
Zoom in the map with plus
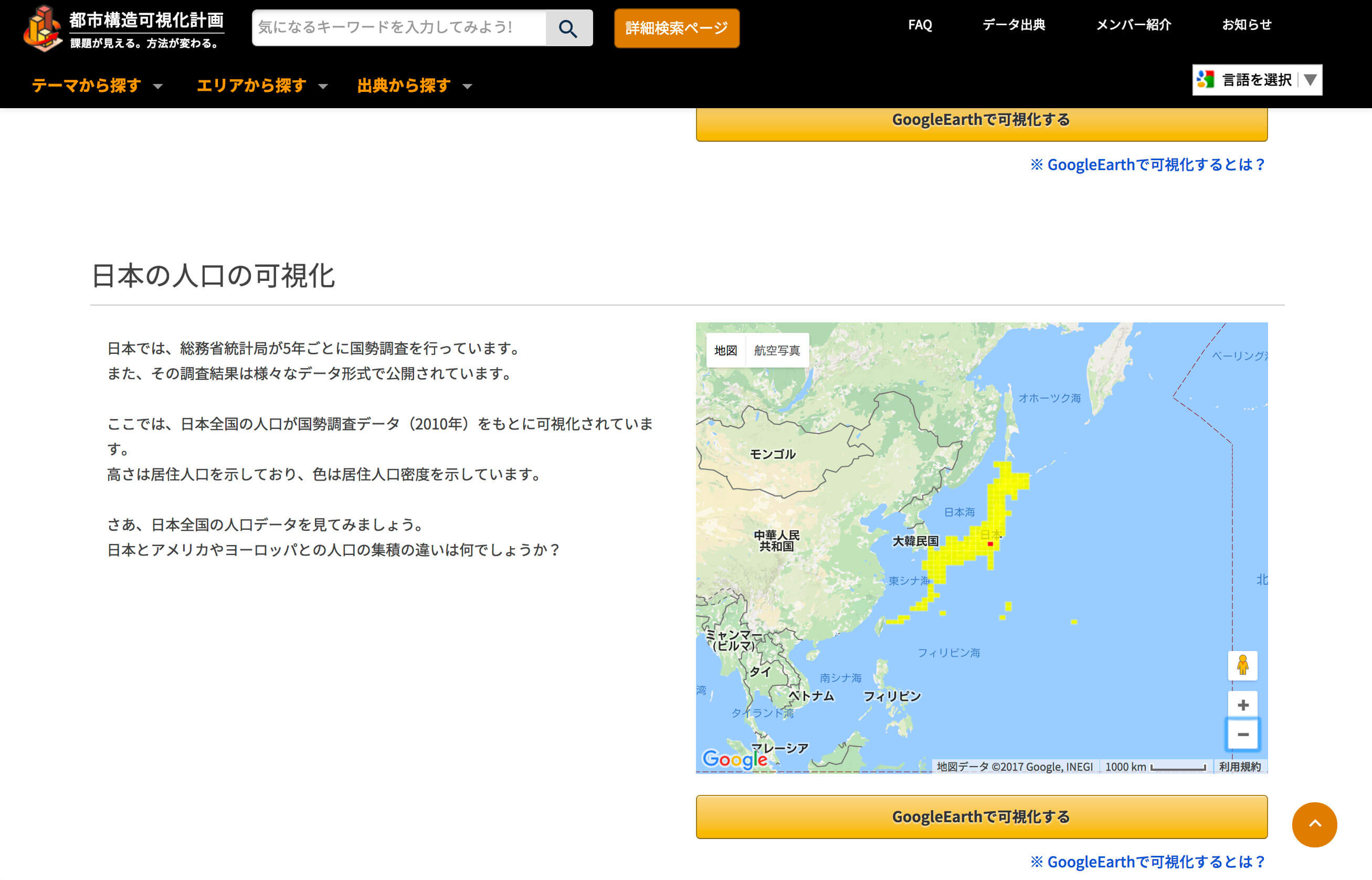click(x=1242, y=705)
